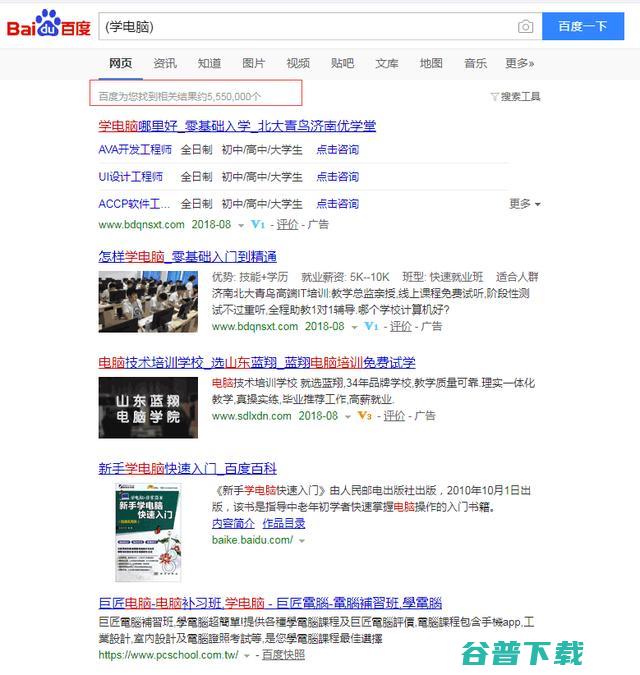Open the 文库 tab
This screenshot has width=640, height=675.
point(386,63)
